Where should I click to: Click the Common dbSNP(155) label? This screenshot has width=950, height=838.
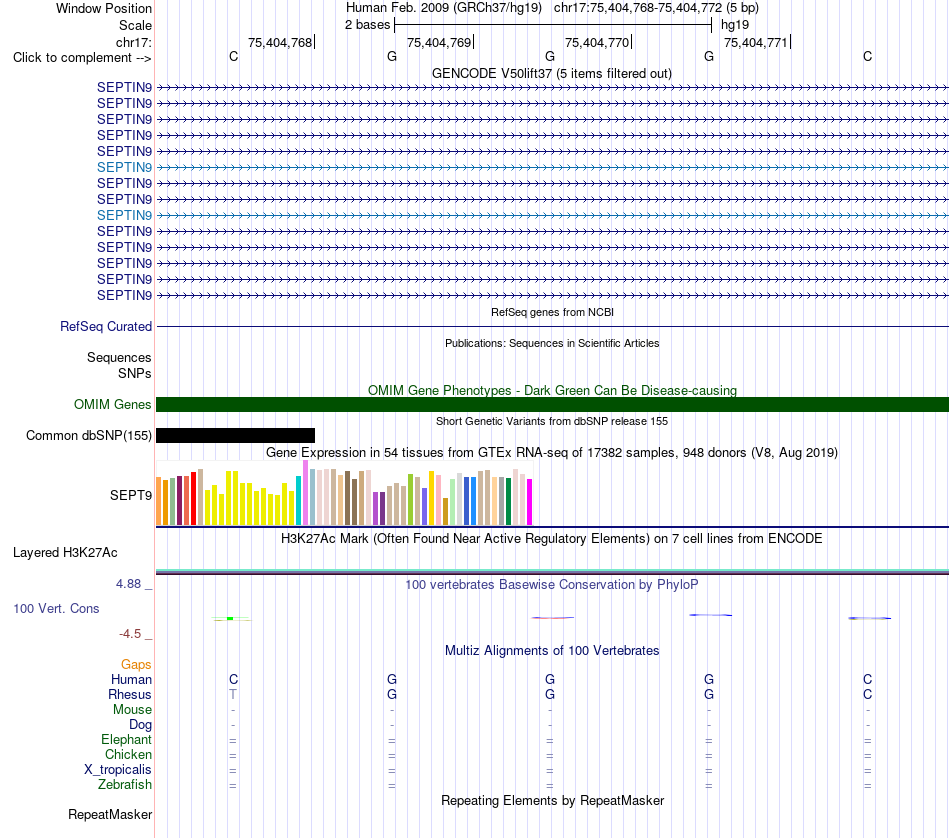(88, 436)
